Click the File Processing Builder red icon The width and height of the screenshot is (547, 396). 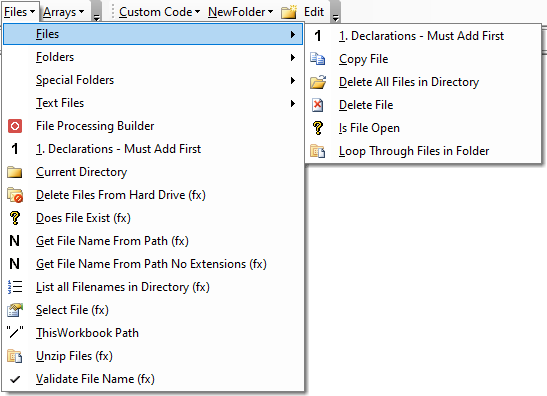(15, 126)
